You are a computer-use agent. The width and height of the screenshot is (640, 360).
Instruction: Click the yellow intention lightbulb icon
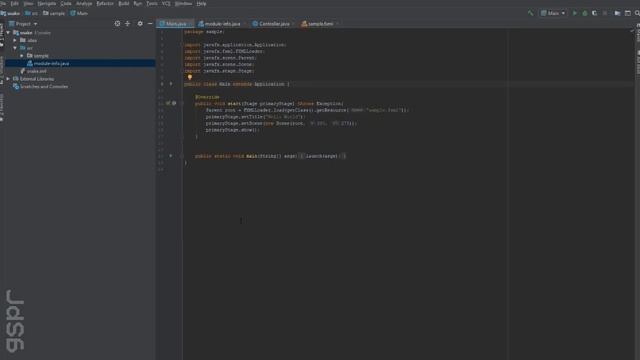[190, 77]
